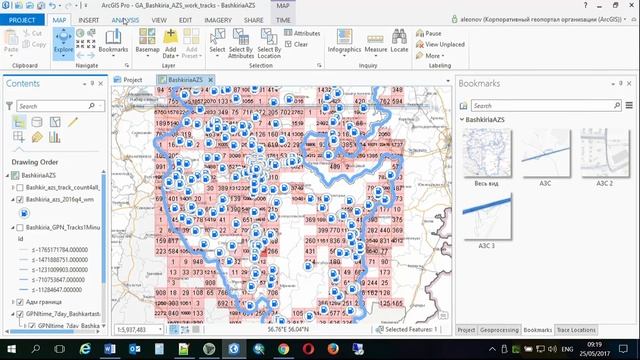The image size is (640, 360).
Task: Open the More labeling dropdown
Action: coord(430,56)
